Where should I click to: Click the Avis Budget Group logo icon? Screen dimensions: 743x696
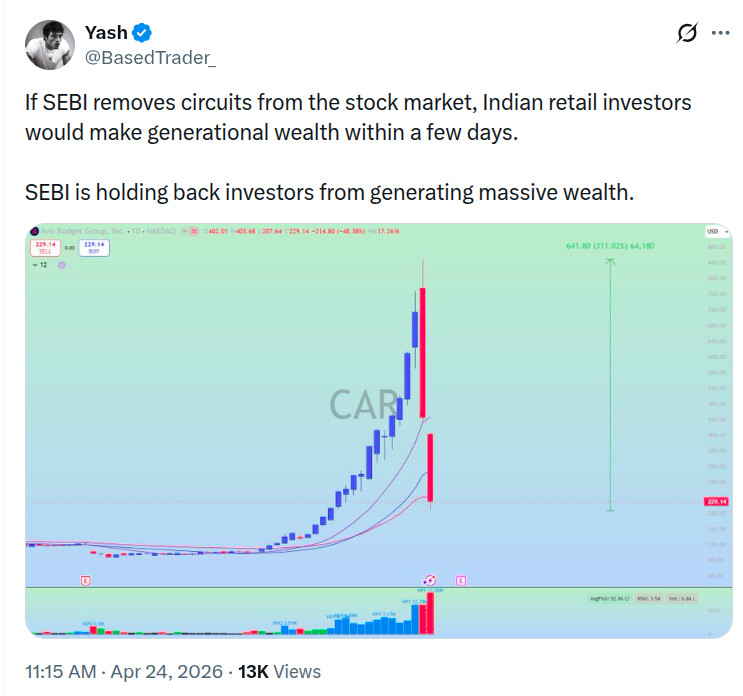(x=33, y=232)
